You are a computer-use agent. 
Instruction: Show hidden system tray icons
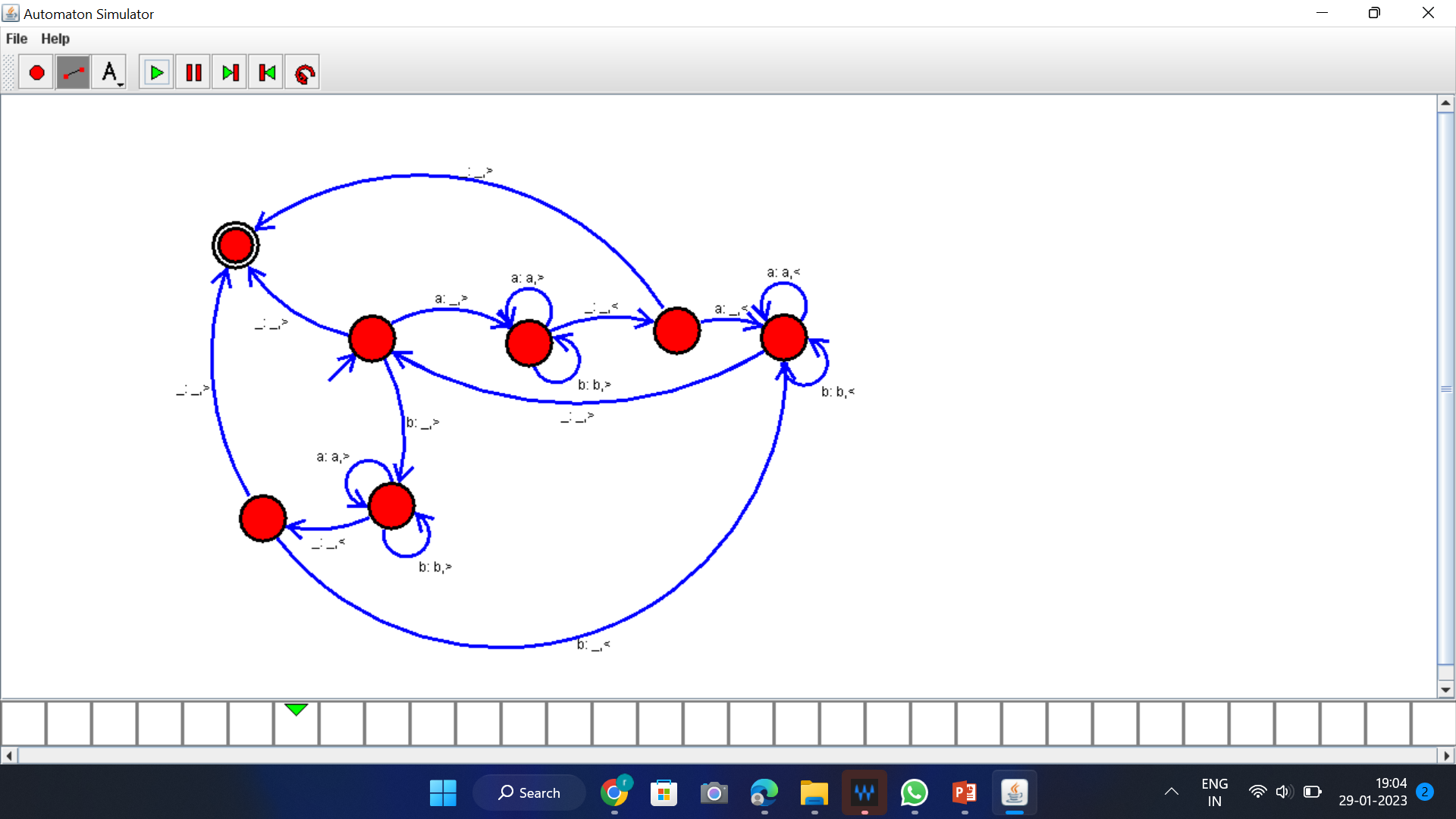tap(1171, 792)
